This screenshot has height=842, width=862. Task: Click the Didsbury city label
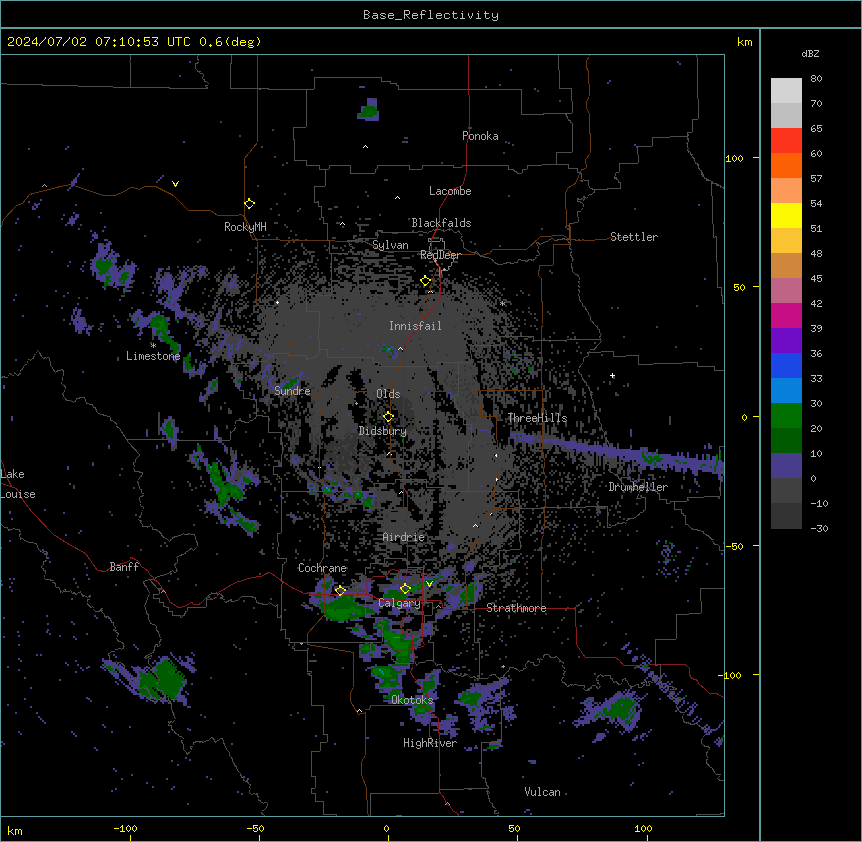coord(382,431)
